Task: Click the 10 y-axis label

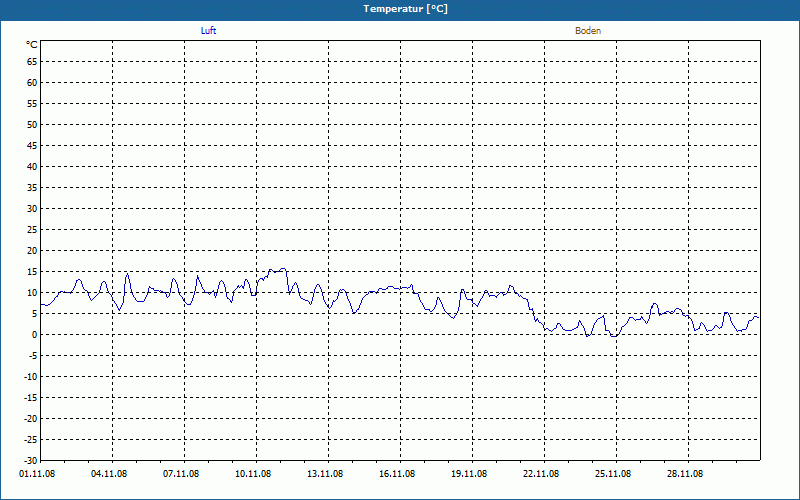Action: tap(32, 293)
